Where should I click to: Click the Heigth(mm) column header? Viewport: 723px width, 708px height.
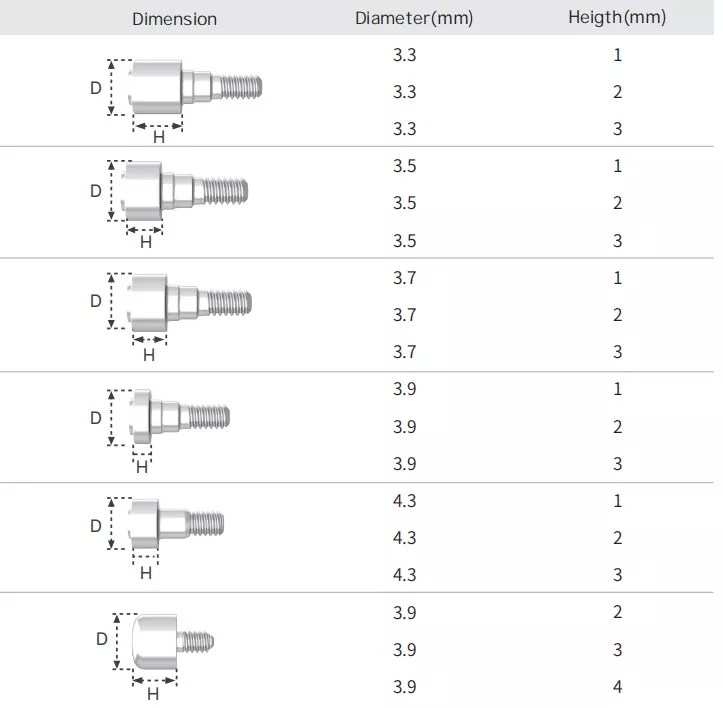click(617, 18)
